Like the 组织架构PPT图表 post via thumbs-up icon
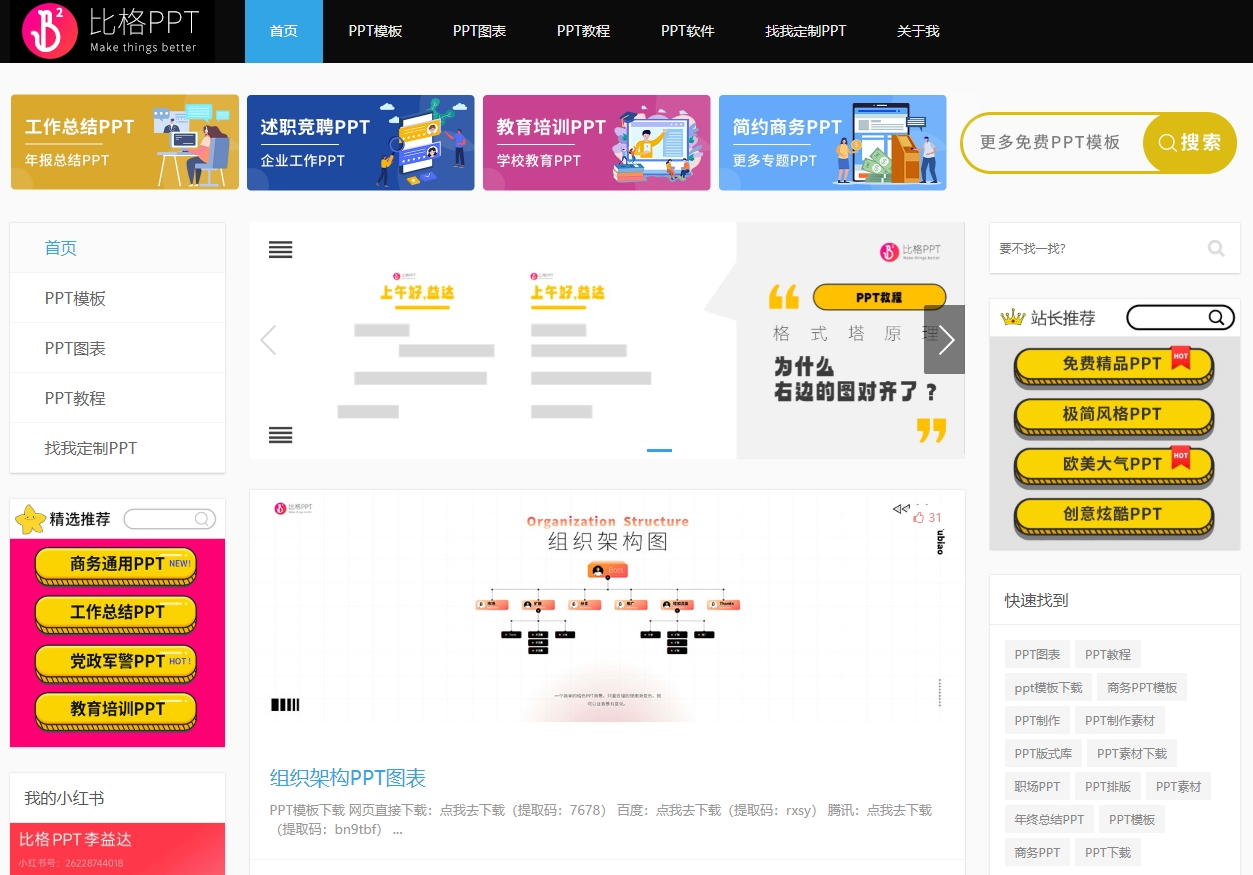Viewport: 1253px width, 875px height. pyautogui.click(x=920, y=517)
